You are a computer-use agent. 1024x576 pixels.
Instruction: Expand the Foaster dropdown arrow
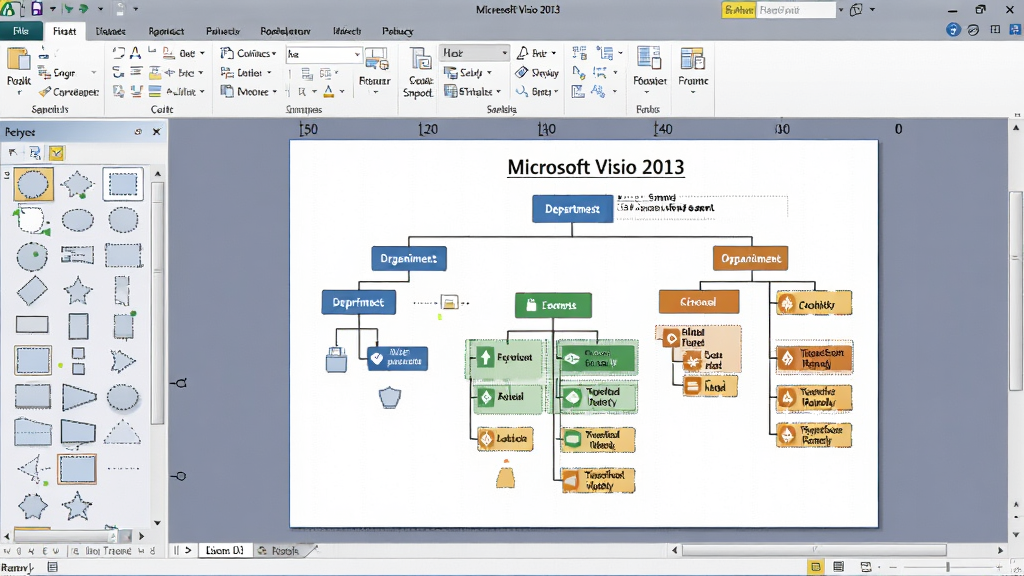click(648, 92)
